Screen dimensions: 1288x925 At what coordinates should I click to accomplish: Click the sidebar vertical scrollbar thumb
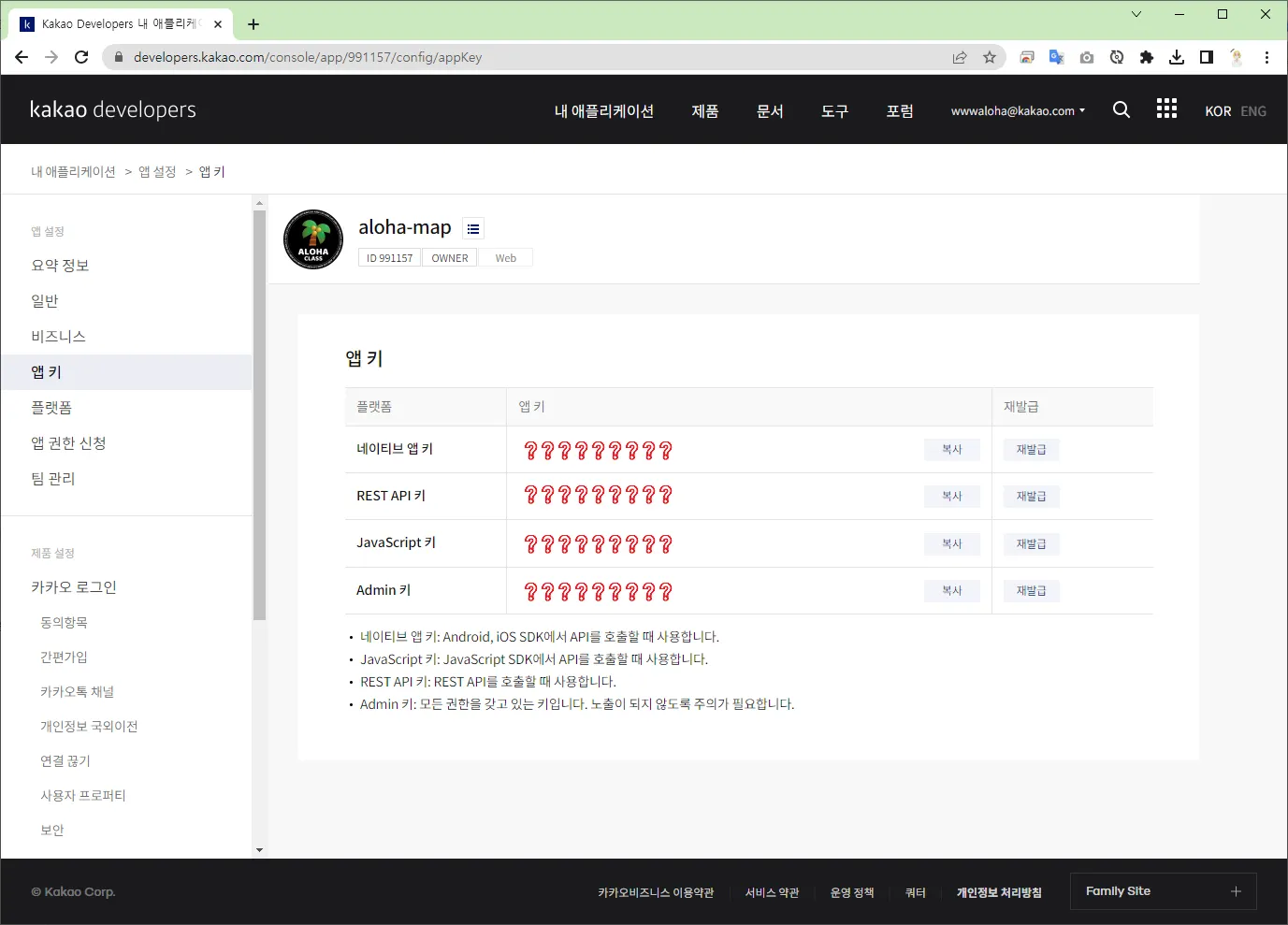tap(259, 415)
